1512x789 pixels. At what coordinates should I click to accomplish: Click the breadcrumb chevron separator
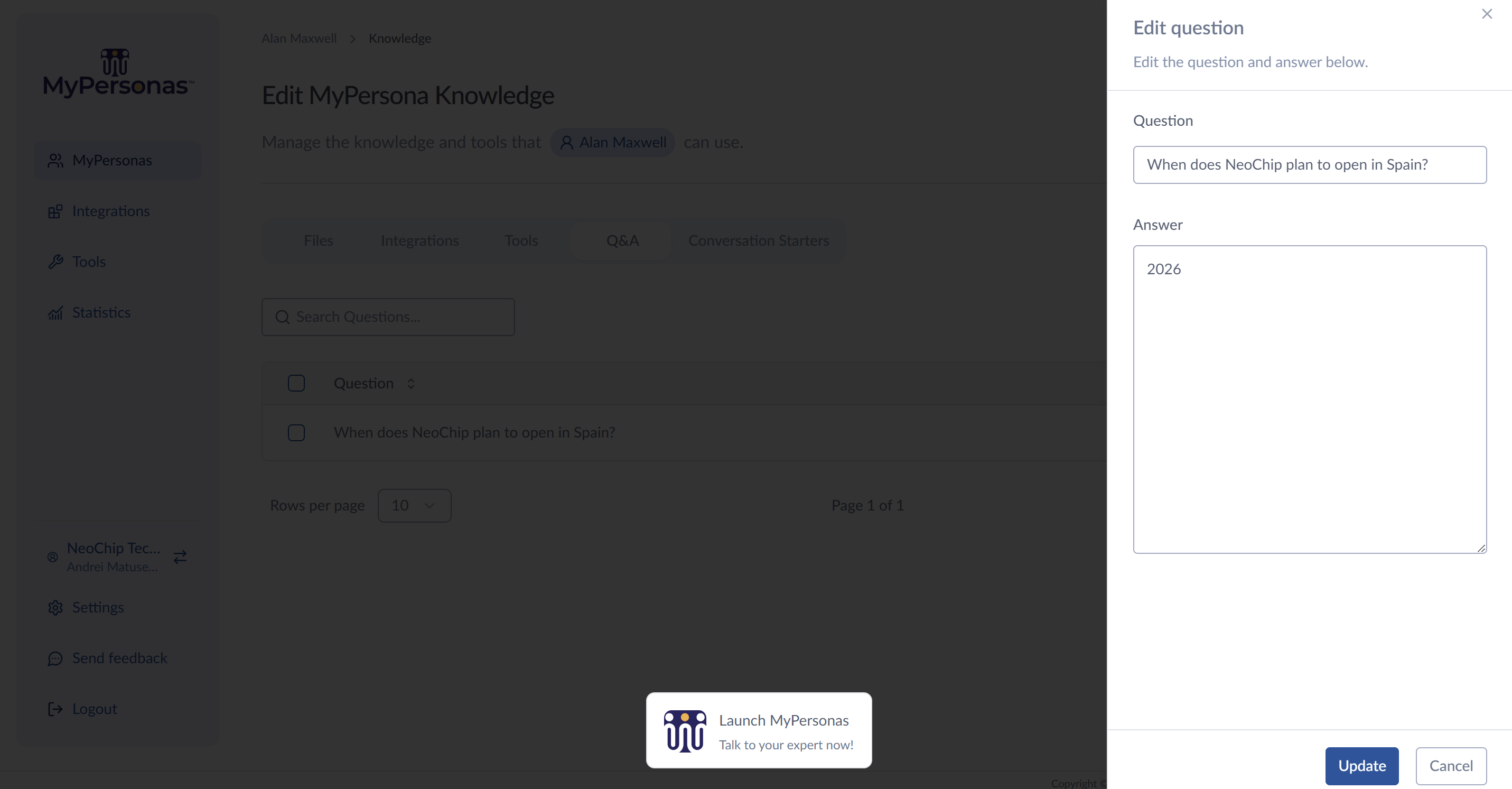(353, 39)
